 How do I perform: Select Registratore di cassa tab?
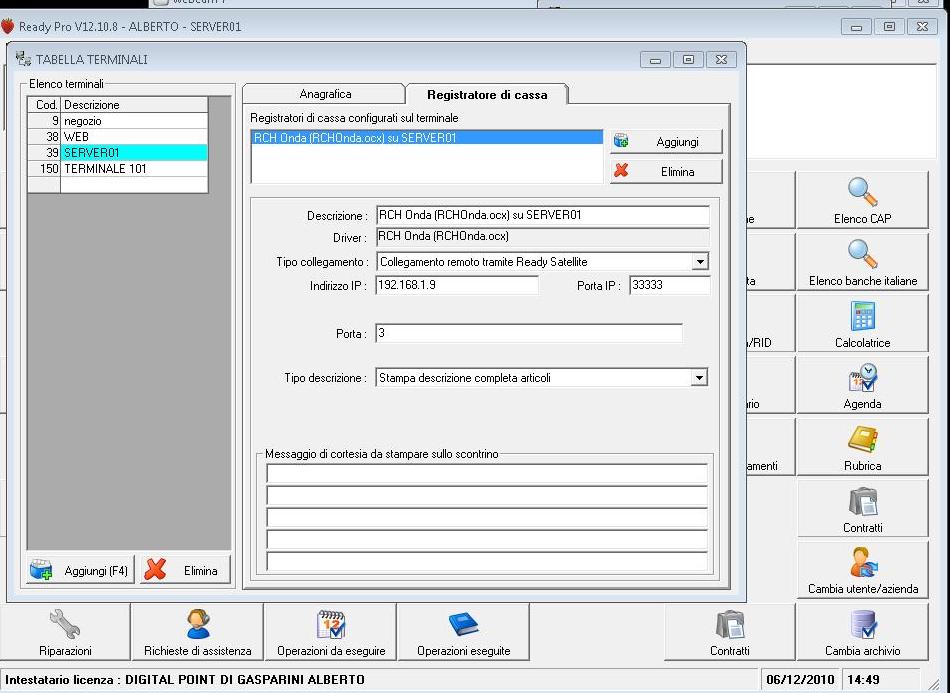point(487,94)
